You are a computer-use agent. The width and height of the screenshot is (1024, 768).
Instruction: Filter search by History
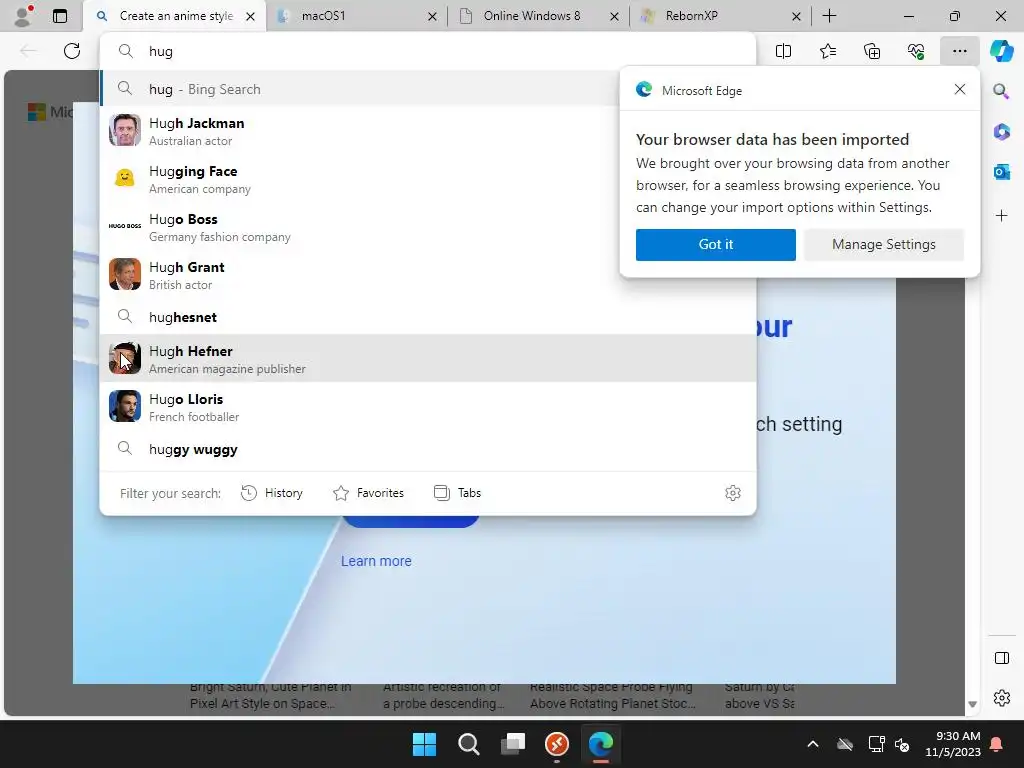[x=272, y=493]
